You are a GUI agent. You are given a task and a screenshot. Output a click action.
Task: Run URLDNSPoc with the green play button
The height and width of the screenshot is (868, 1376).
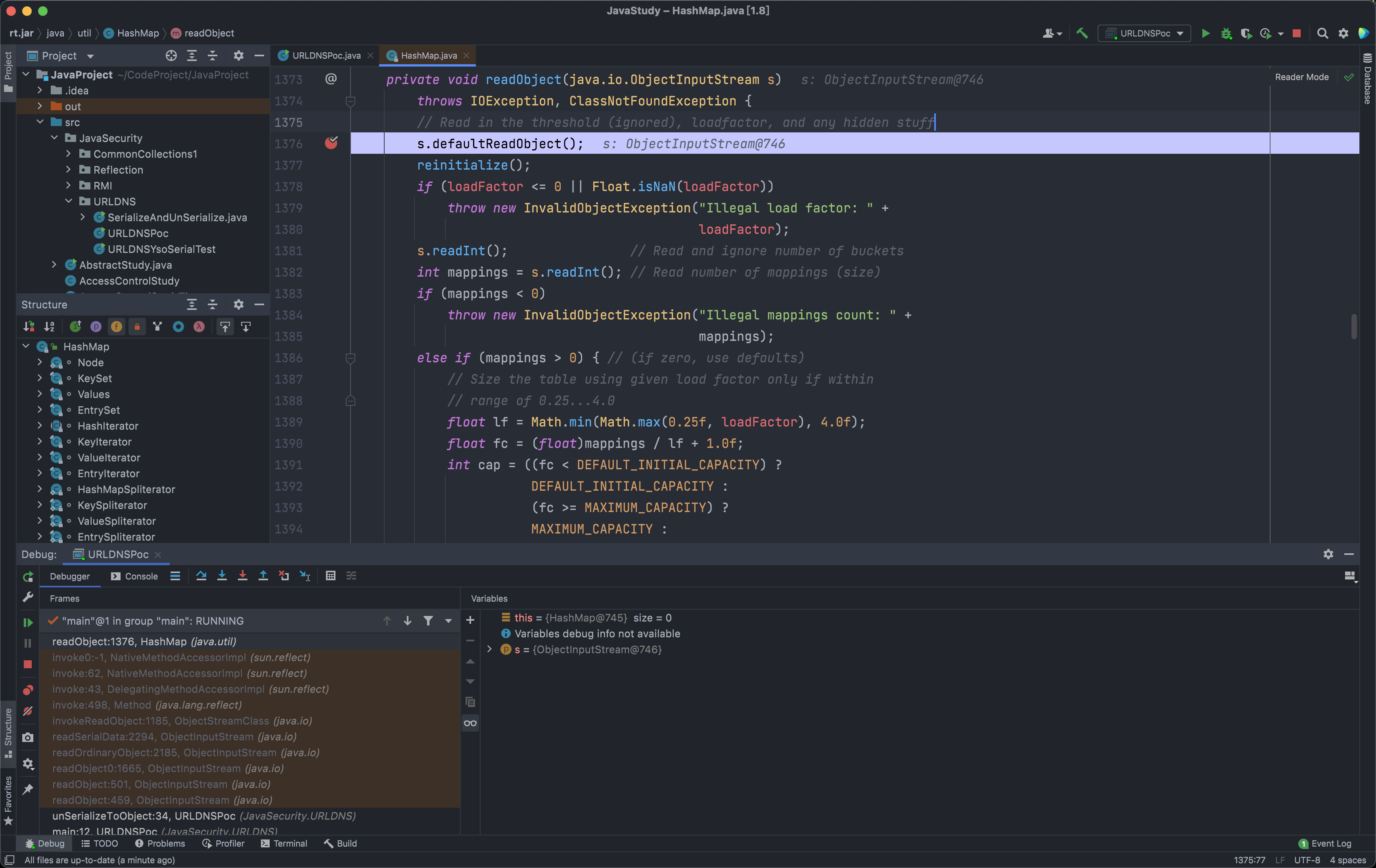click(1205, 33)
